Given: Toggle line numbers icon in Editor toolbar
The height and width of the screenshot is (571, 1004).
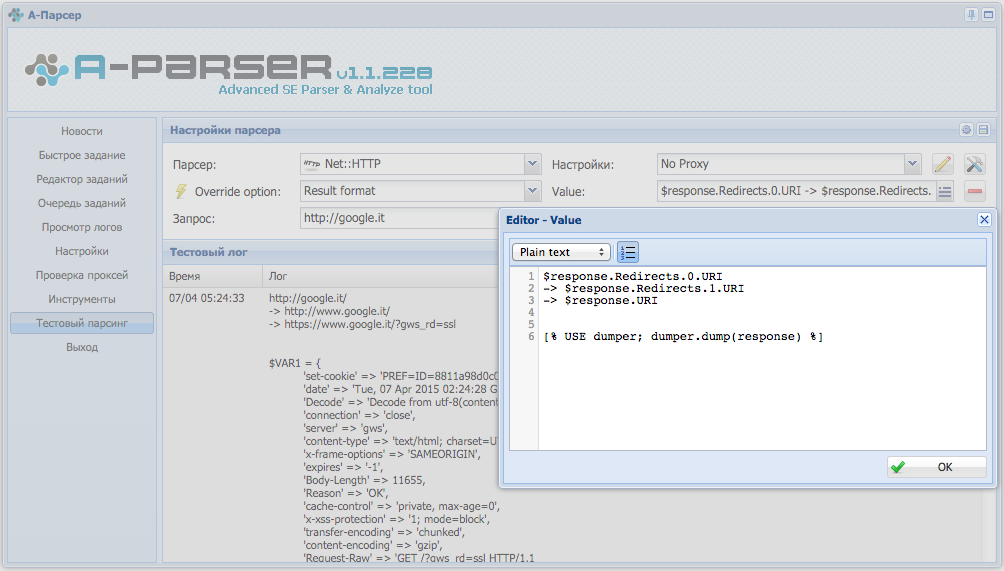Looking at the screenshot, I should (628, 252).
